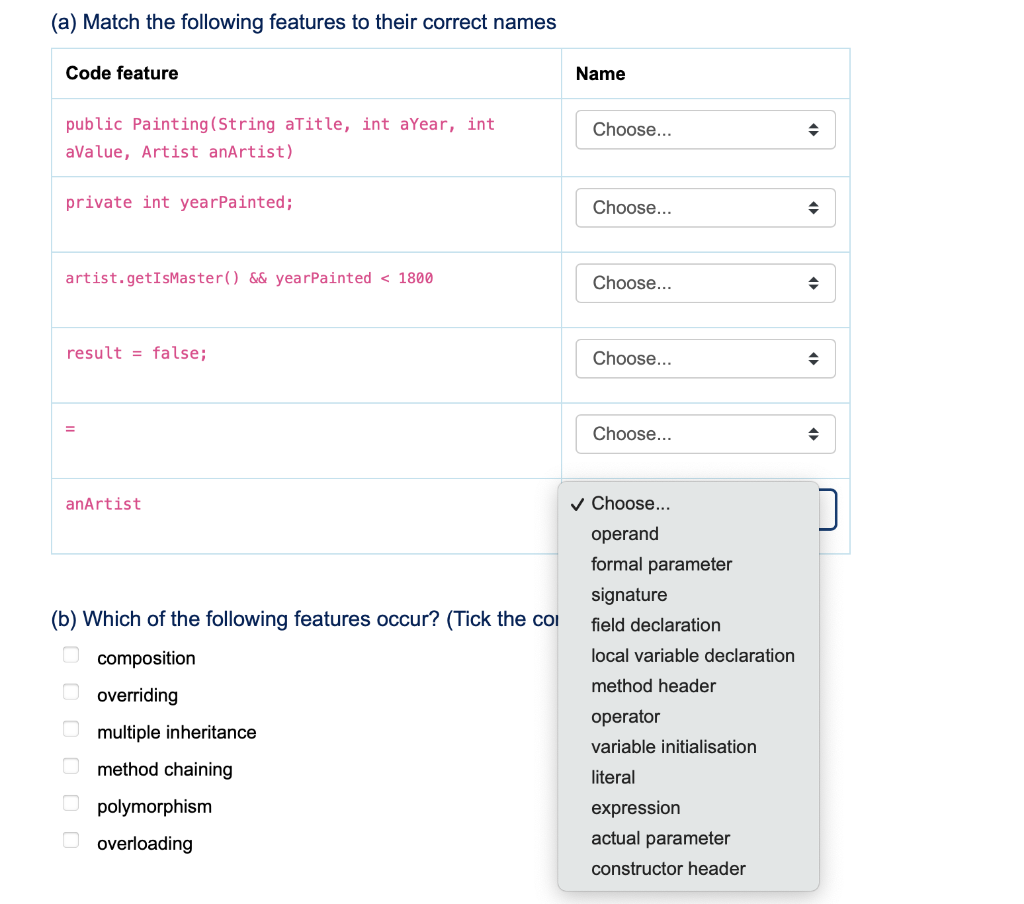The height and width of the screenshot is (904, 1024).
Task: Click the 'anArtist' code feature text
Action: click(103, 504)
